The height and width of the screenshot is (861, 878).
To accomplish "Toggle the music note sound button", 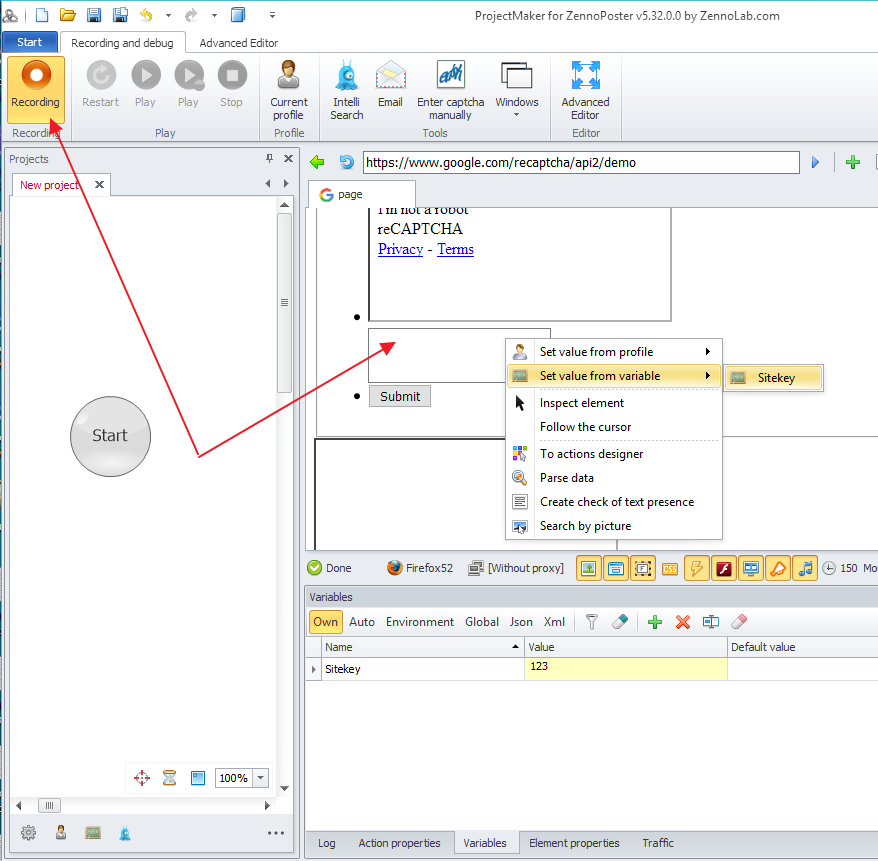I will coord(805,568).
